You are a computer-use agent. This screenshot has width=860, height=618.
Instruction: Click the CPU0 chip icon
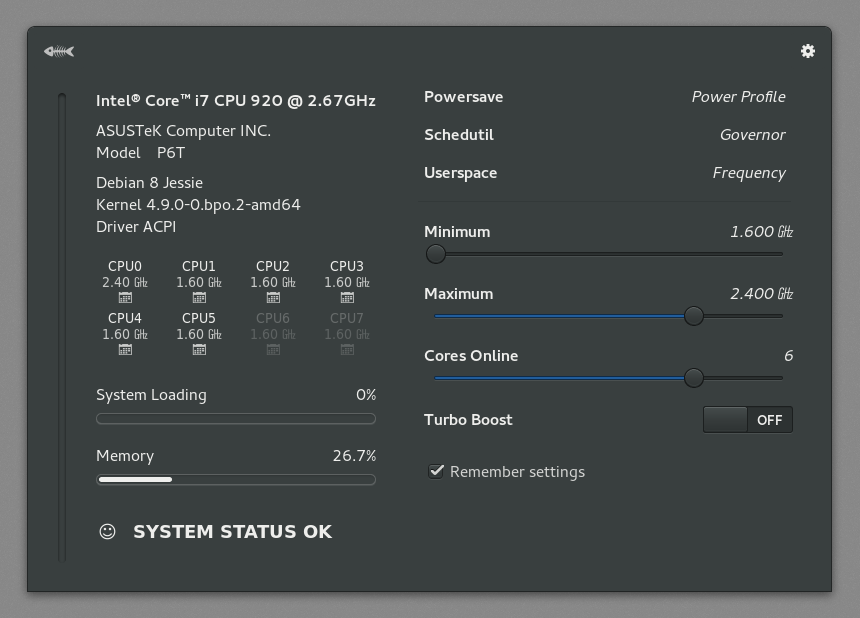125,298
